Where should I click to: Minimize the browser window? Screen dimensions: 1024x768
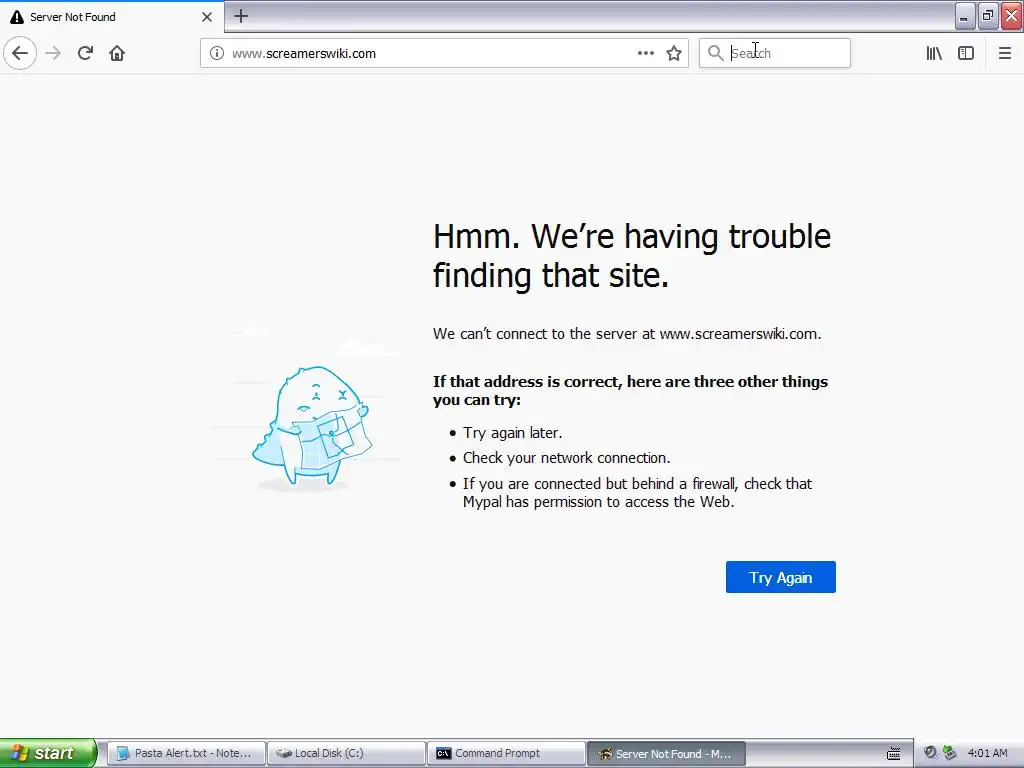[964, 16]
